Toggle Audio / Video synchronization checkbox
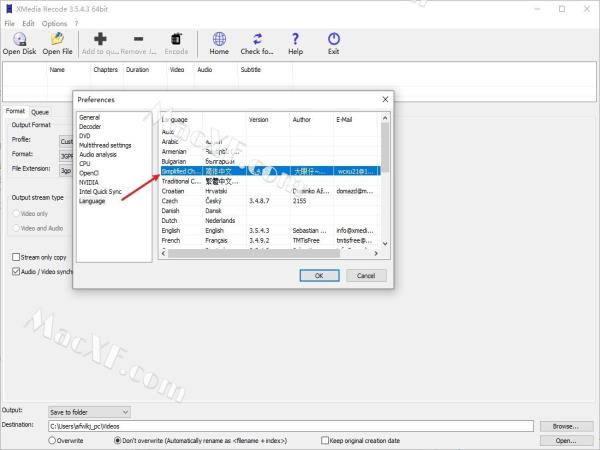 pos(16,272)
